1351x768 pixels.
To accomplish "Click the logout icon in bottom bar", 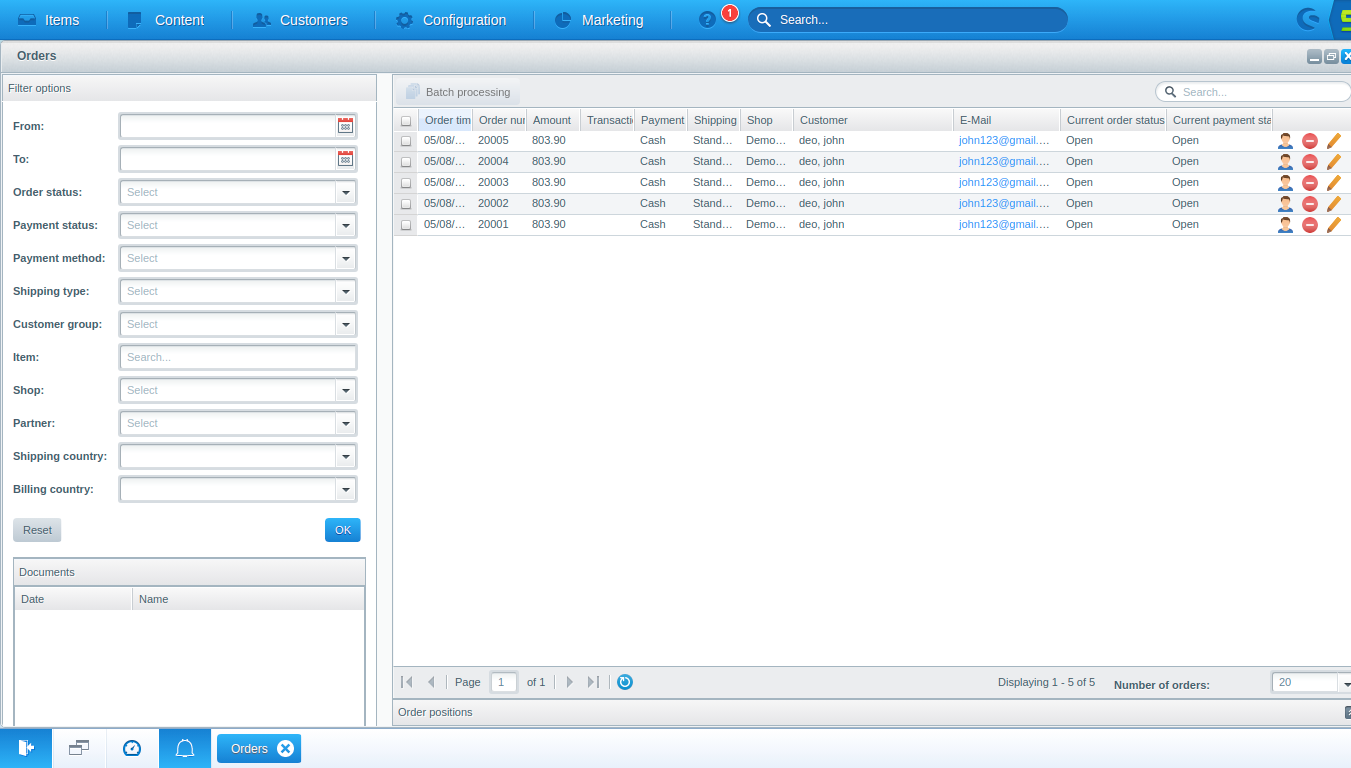I will click(x=26, y=748).
